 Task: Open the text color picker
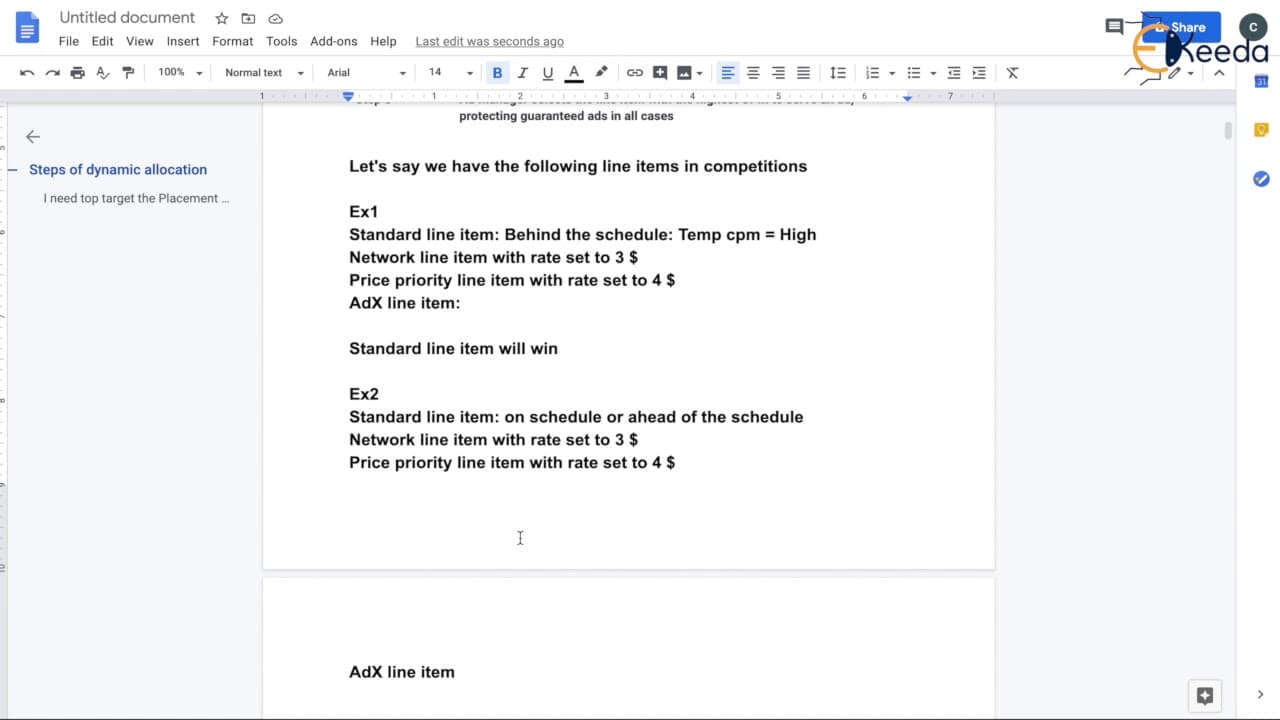[x=574, y=73]
